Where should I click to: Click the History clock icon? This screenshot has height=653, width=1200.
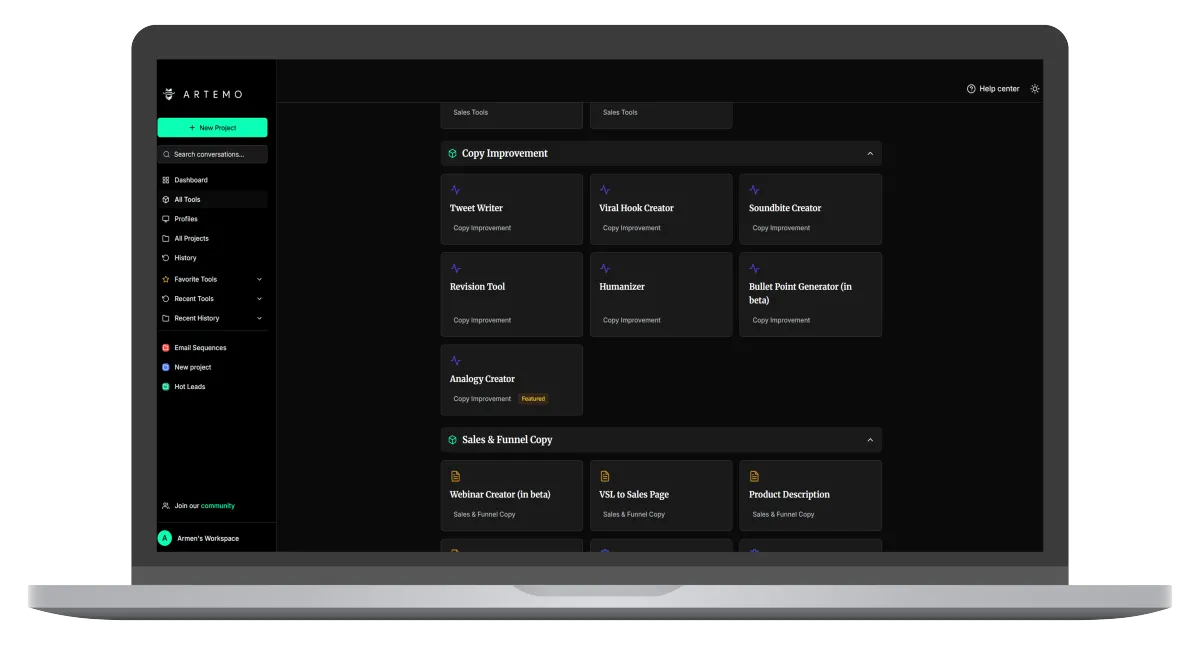tap(166, 258)
